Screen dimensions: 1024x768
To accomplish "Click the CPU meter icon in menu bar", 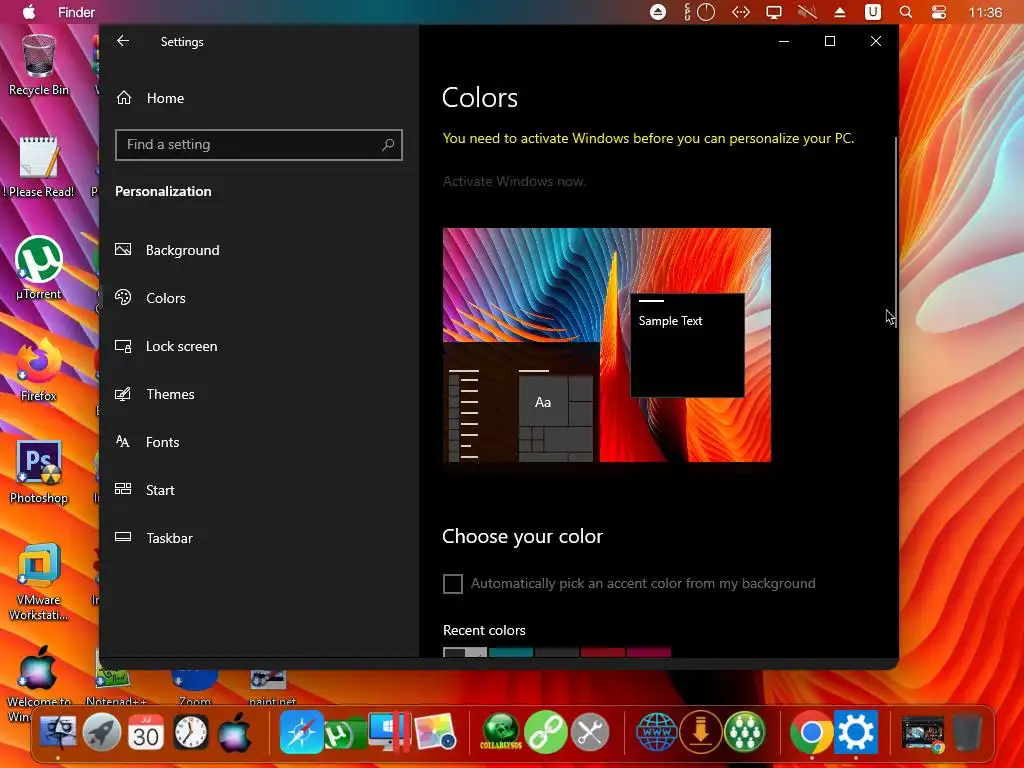I will 699,12.
